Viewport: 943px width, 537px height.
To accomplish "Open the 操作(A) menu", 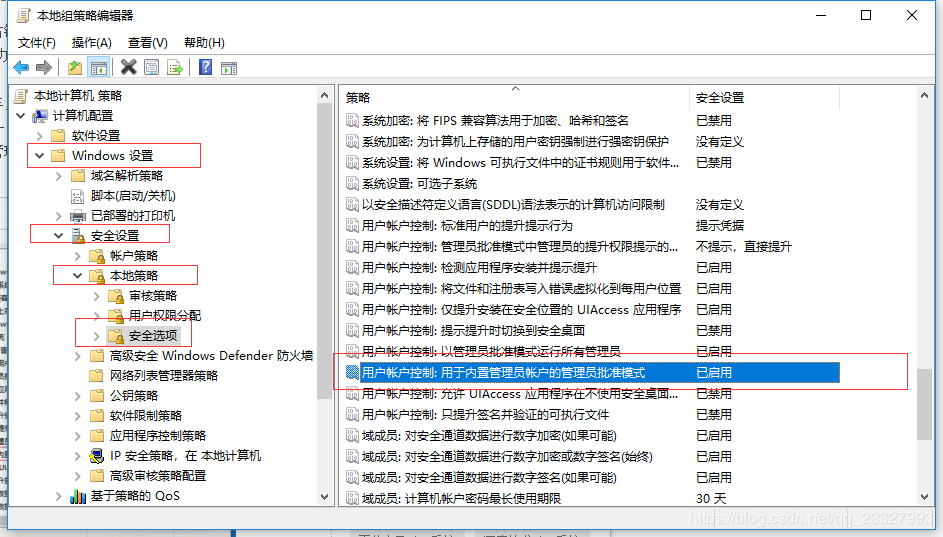I will [x=91, y=43].
